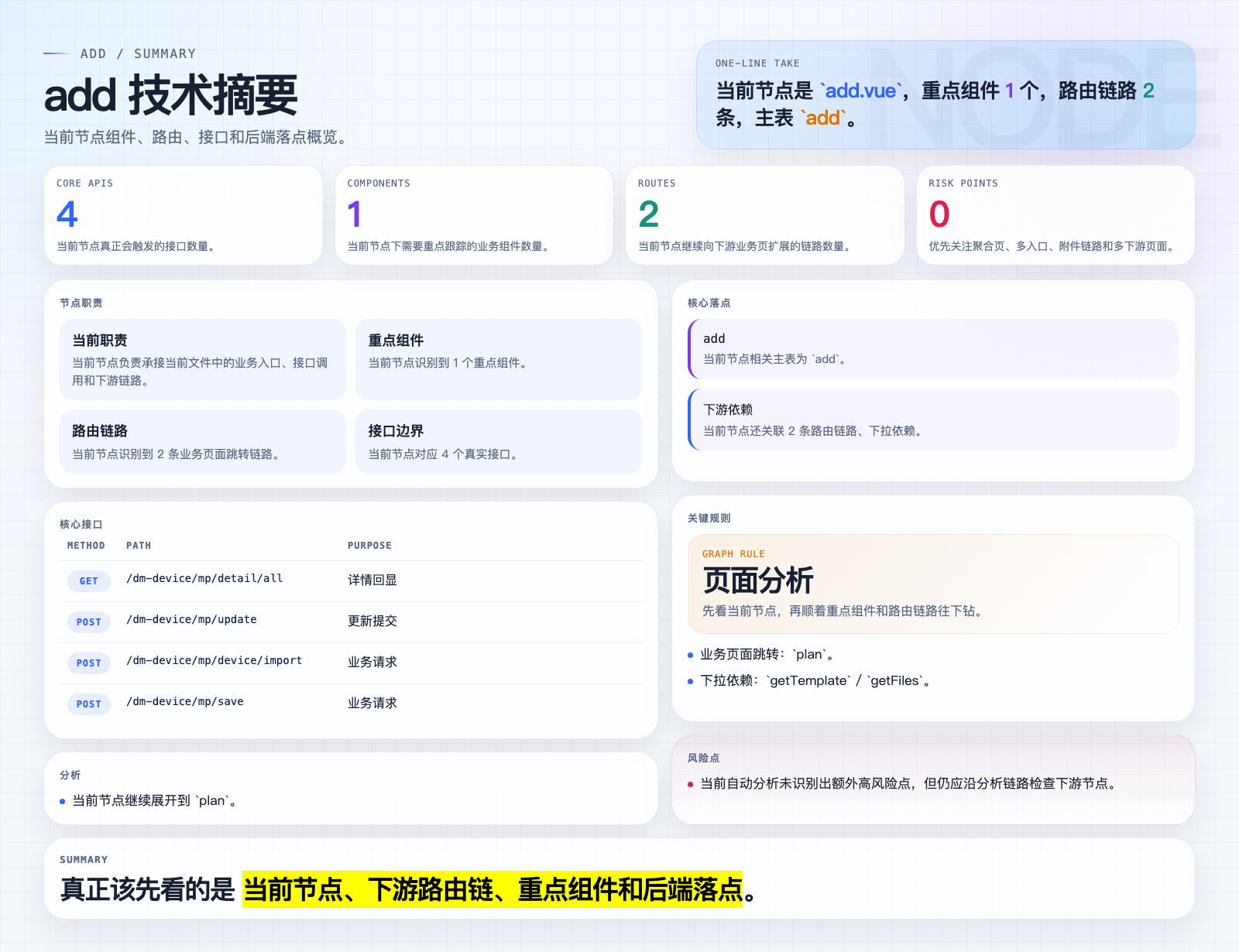Click the COMPONENTS value 1

point(355,214)
